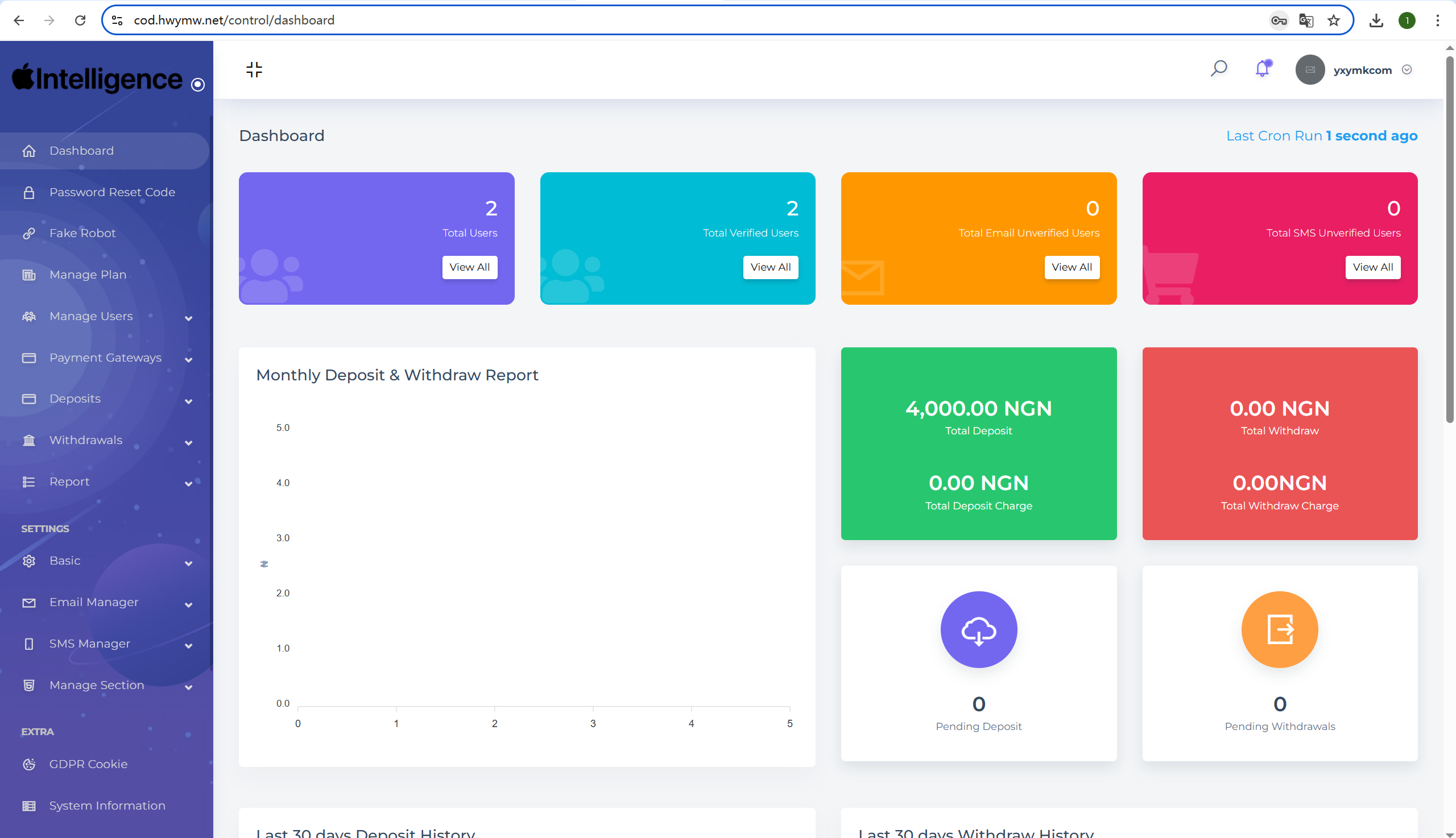
Task: Toggle the sidebar pin circle beside logo
Action: (197, 85)
